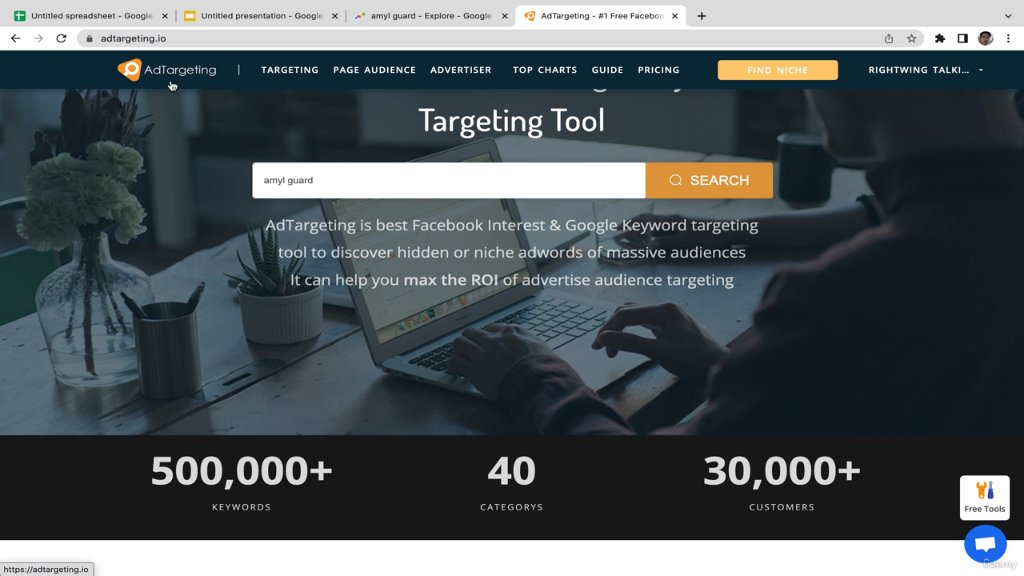Click the AdTargeting logo
The height and width of the screenshot is (576, 1024).
[167, 70]
